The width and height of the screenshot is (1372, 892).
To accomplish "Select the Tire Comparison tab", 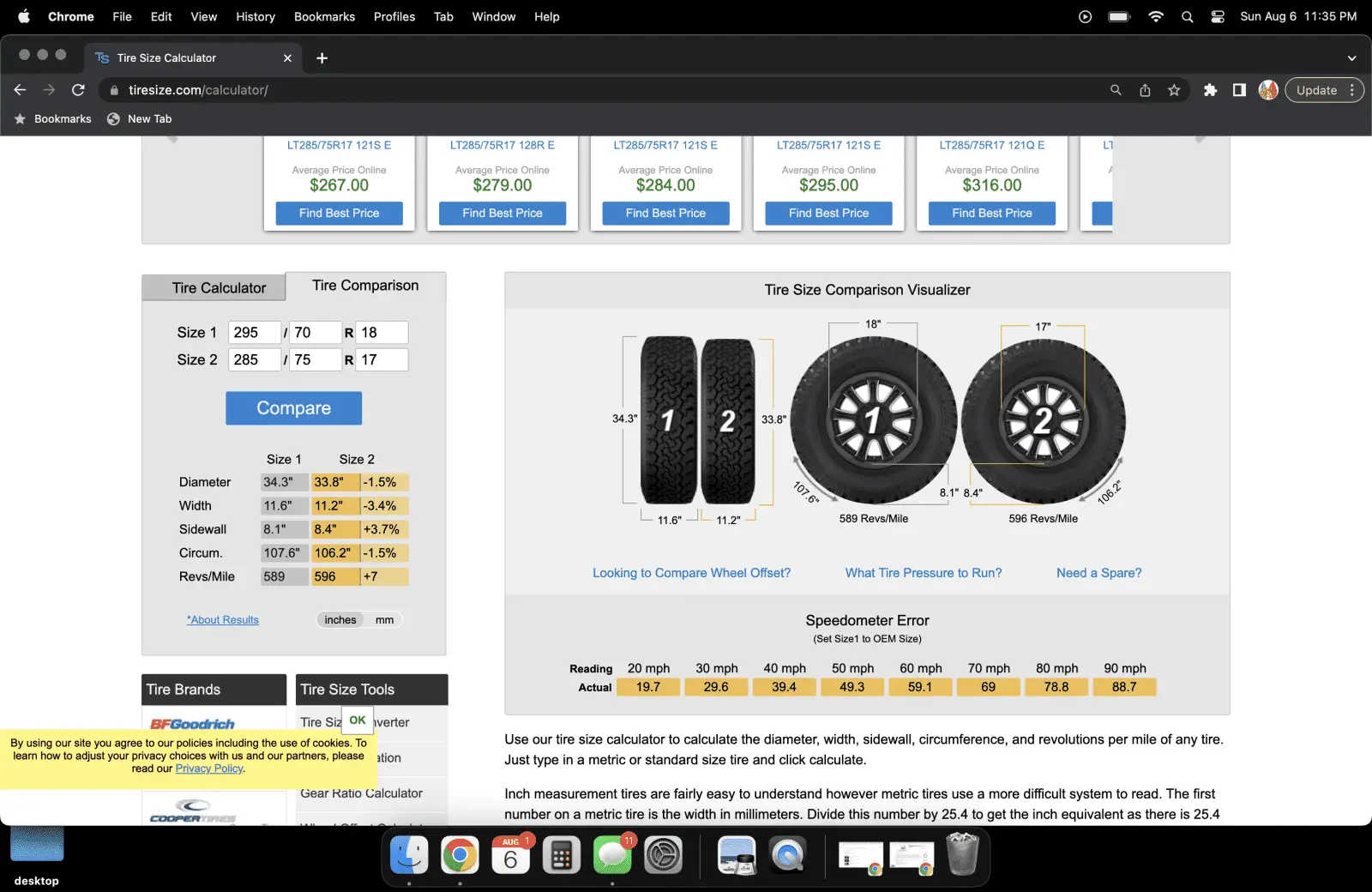I will click(365, 286).
